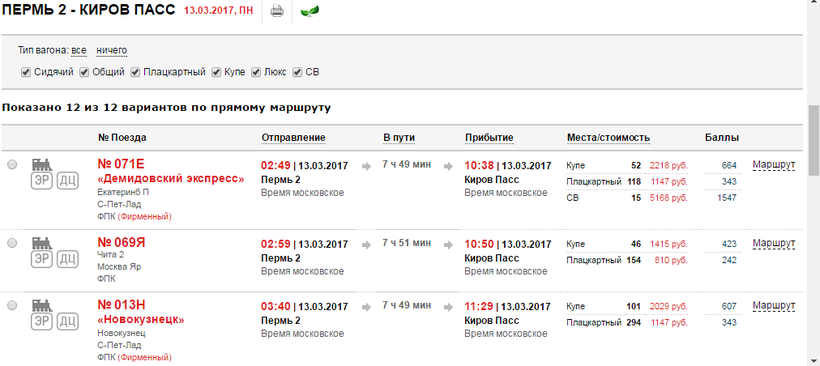Sort by the Прибытие column header
The height and width of the screenshot is (366, 820).
pyautogui.click(x=489, y=138)
